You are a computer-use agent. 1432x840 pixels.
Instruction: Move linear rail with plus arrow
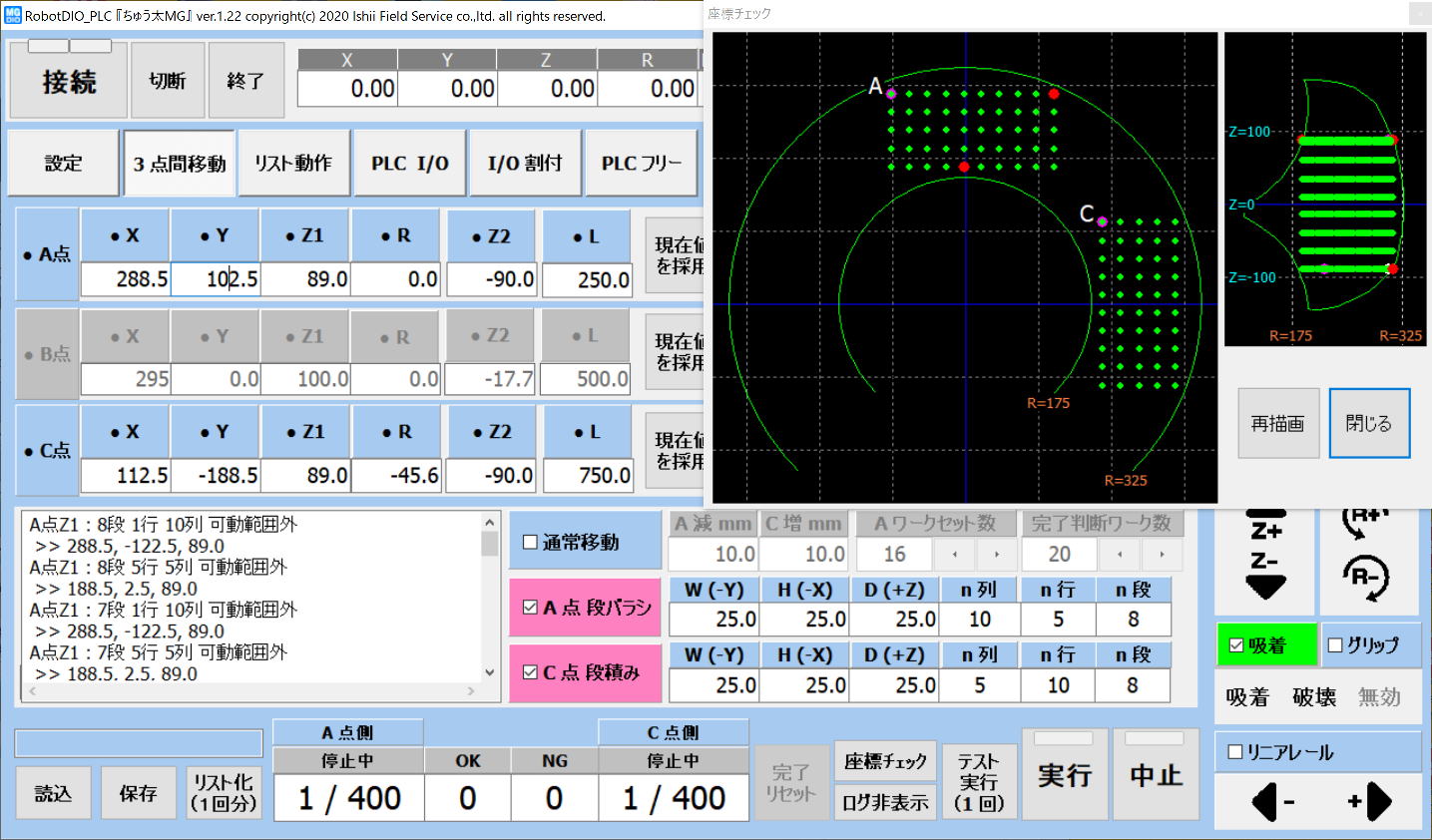[x=1369, y=800]
